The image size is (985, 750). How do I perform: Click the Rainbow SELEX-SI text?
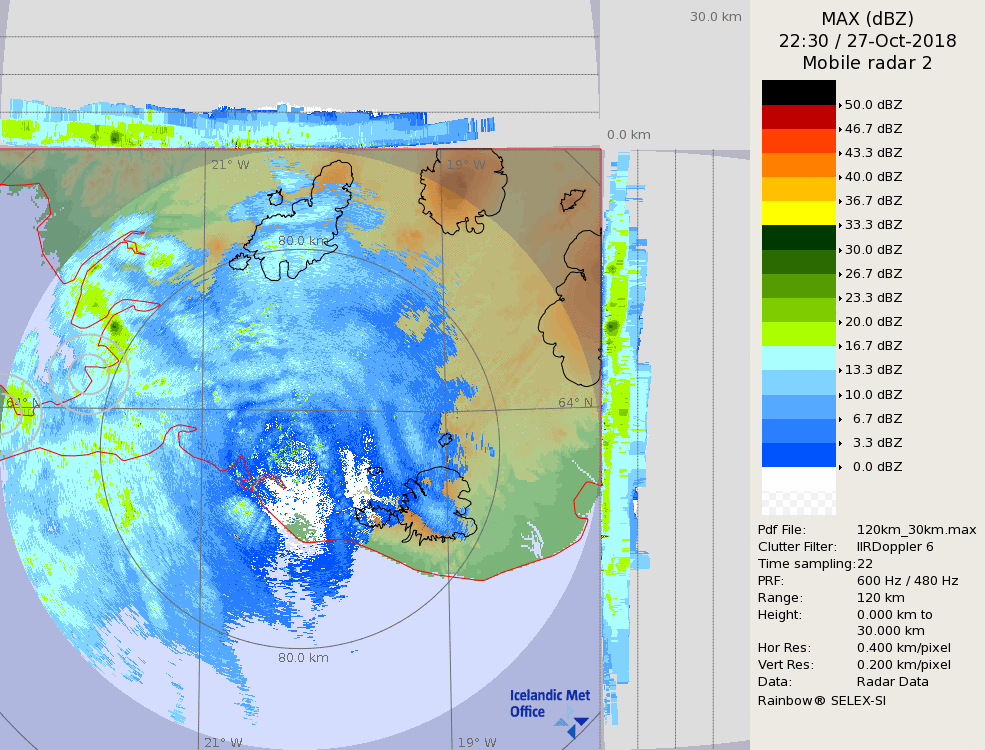821,700
